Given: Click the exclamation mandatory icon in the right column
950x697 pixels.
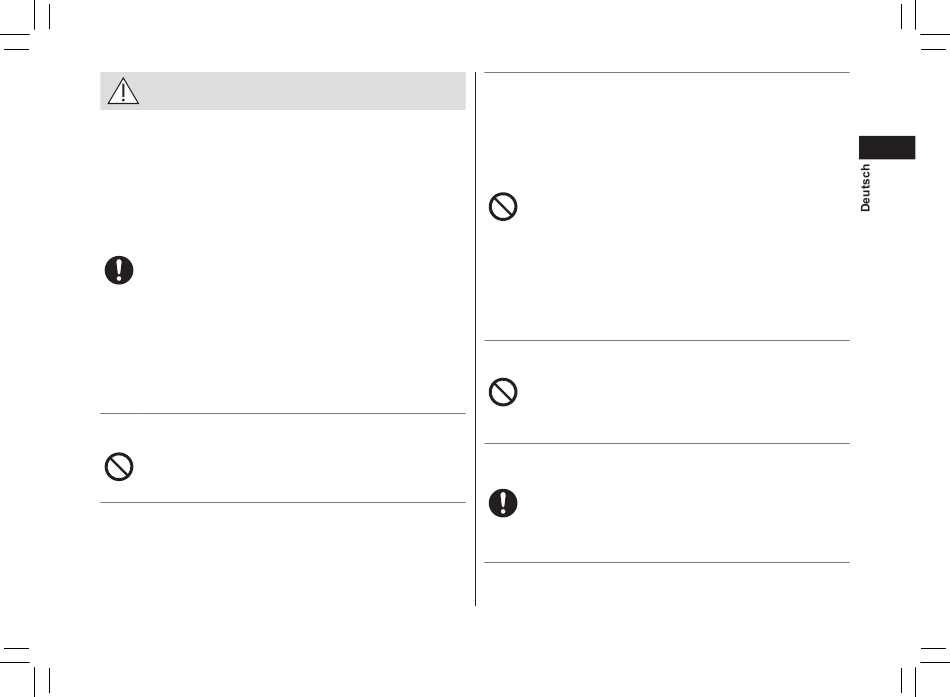Looking at the screenshot, I should click(x=503, y=503).
